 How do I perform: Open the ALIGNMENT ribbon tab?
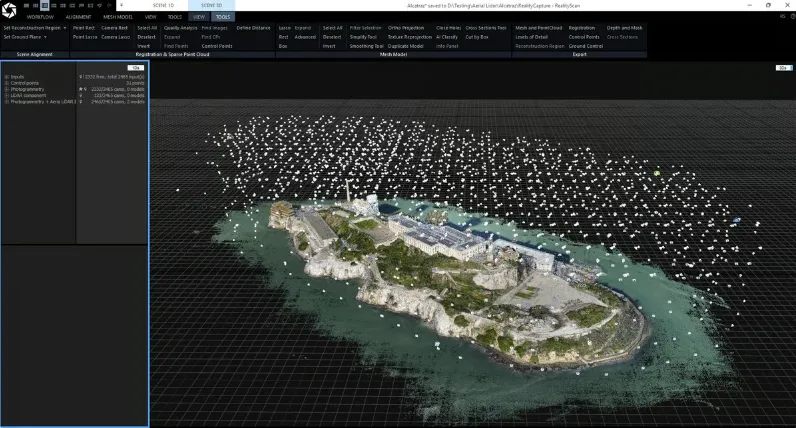click(x=78, y=17)
